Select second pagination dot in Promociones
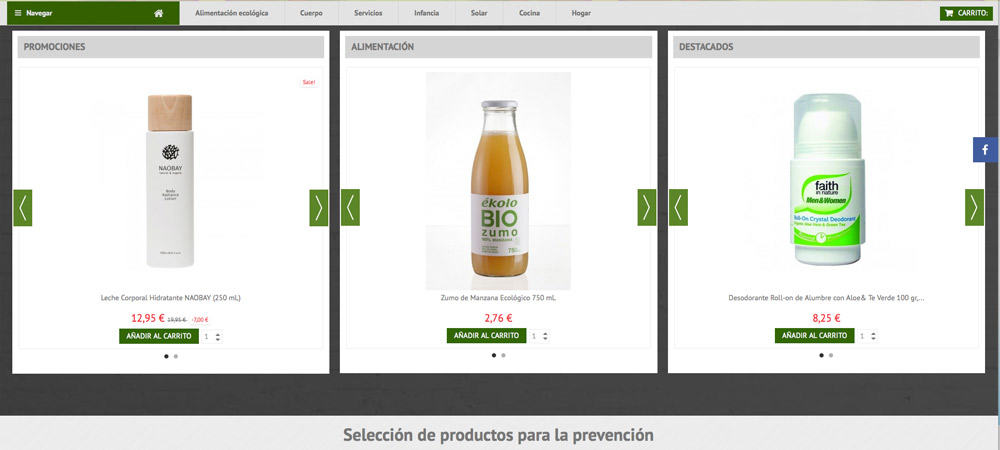 176,356
